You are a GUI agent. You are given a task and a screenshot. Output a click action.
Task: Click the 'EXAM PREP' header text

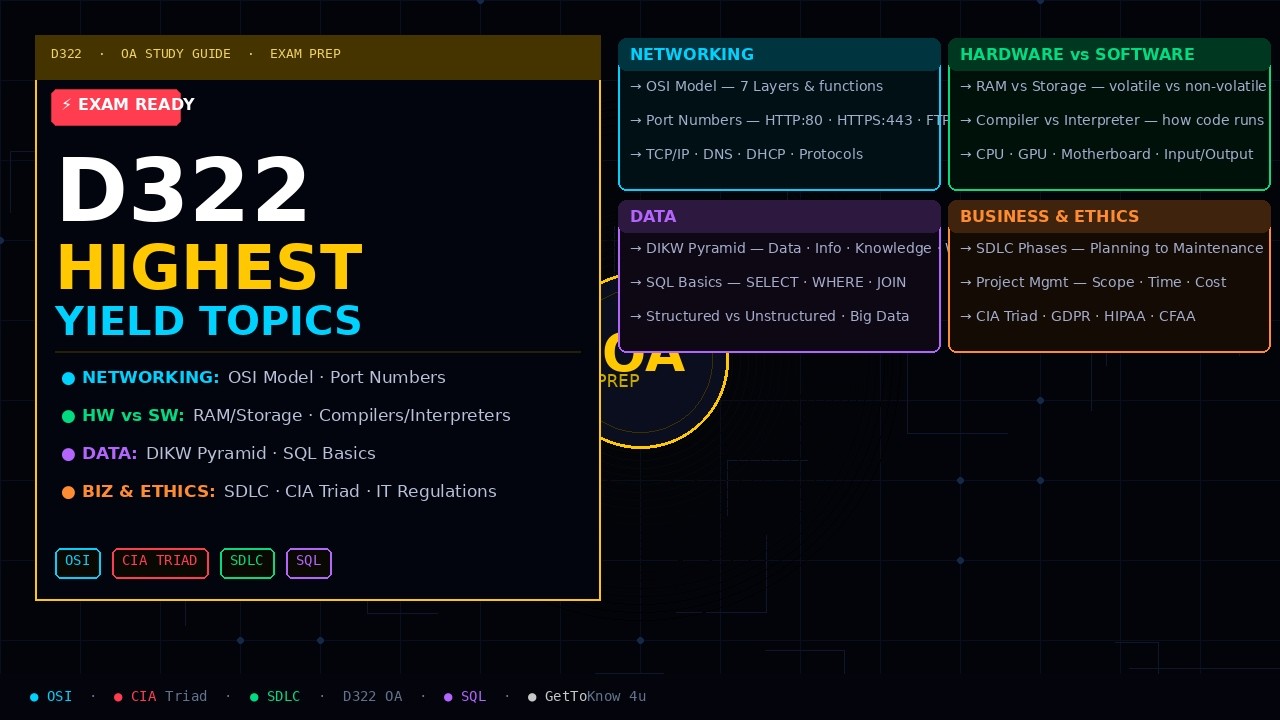tap(305, 54)
